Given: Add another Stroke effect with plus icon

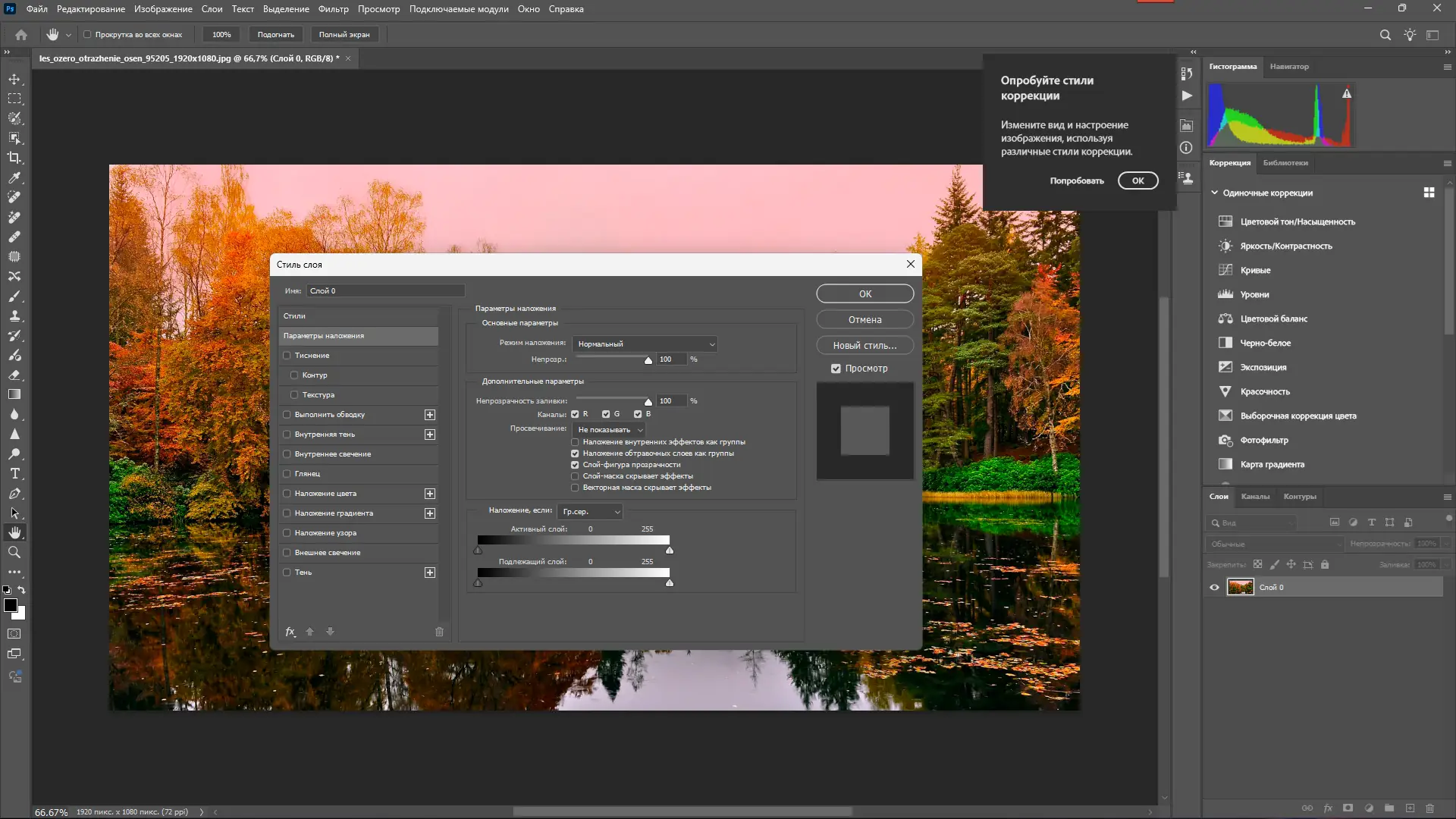Looking at the screenshot, I should coord(430,415).
